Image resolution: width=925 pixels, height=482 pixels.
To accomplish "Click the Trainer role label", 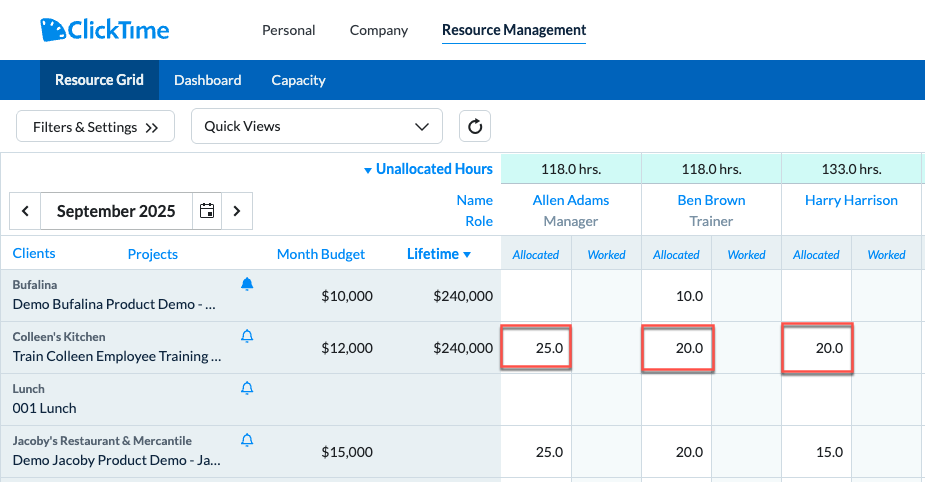I will [711, 221].
